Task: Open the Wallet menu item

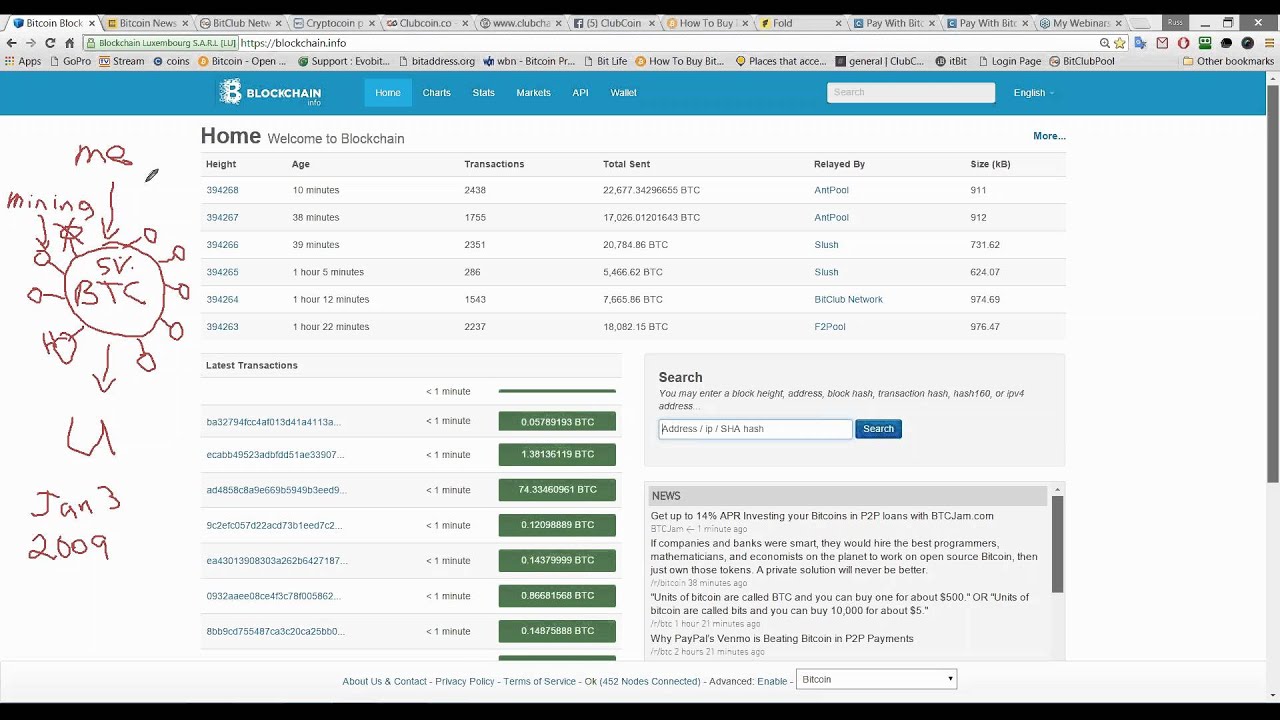Action: click(623, 93)
